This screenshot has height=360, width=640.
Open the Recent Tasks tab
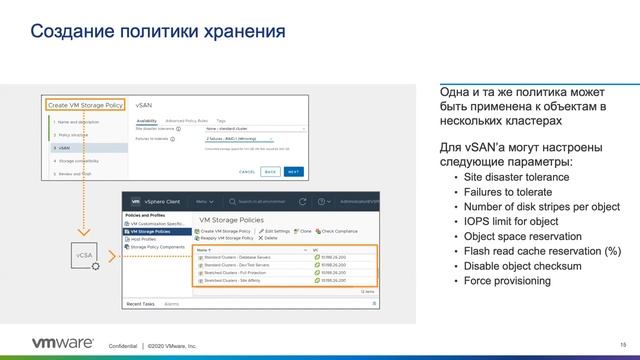[140, 304]
